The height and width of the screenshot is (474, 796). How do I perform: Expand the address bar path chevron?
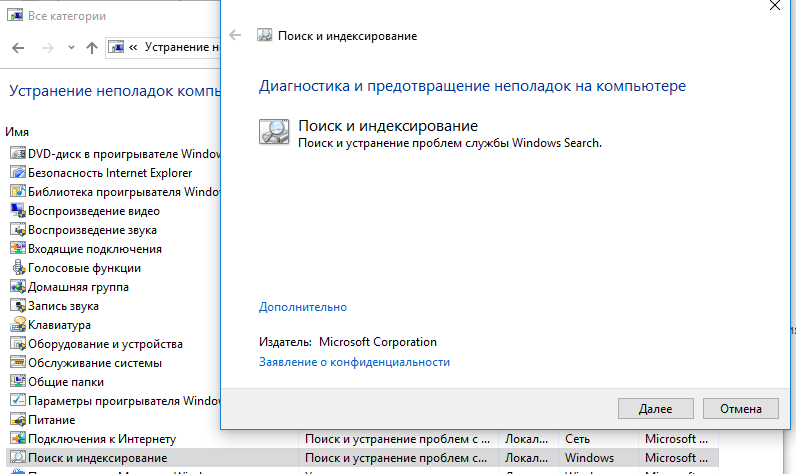click(133, 47)
